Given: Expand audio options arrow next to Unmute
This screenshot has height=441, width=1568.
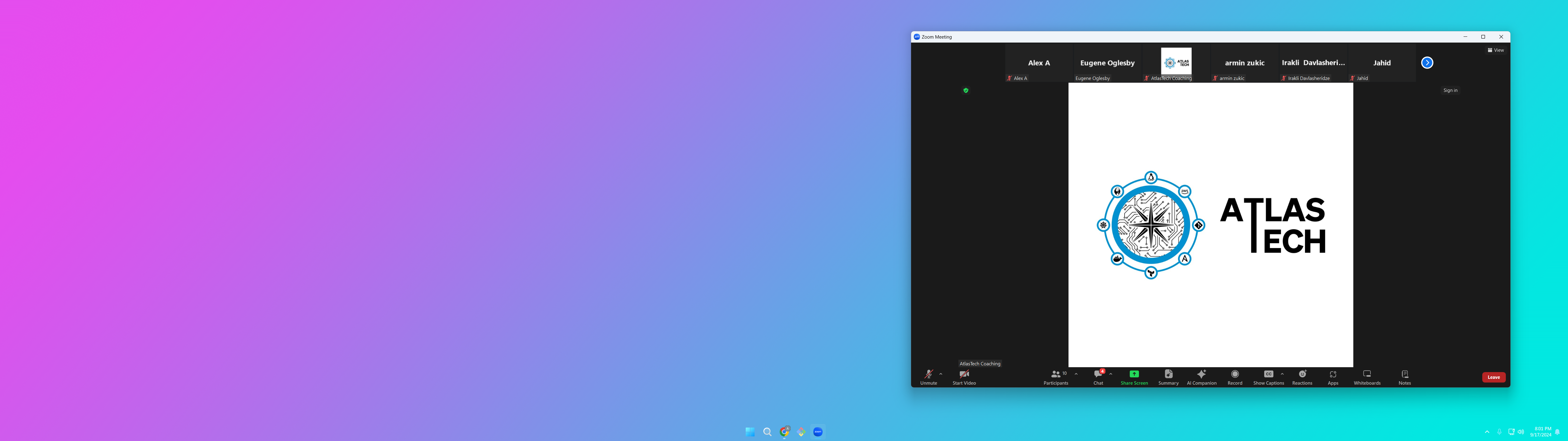Looking at the screenshot, I should coord(940,374).
